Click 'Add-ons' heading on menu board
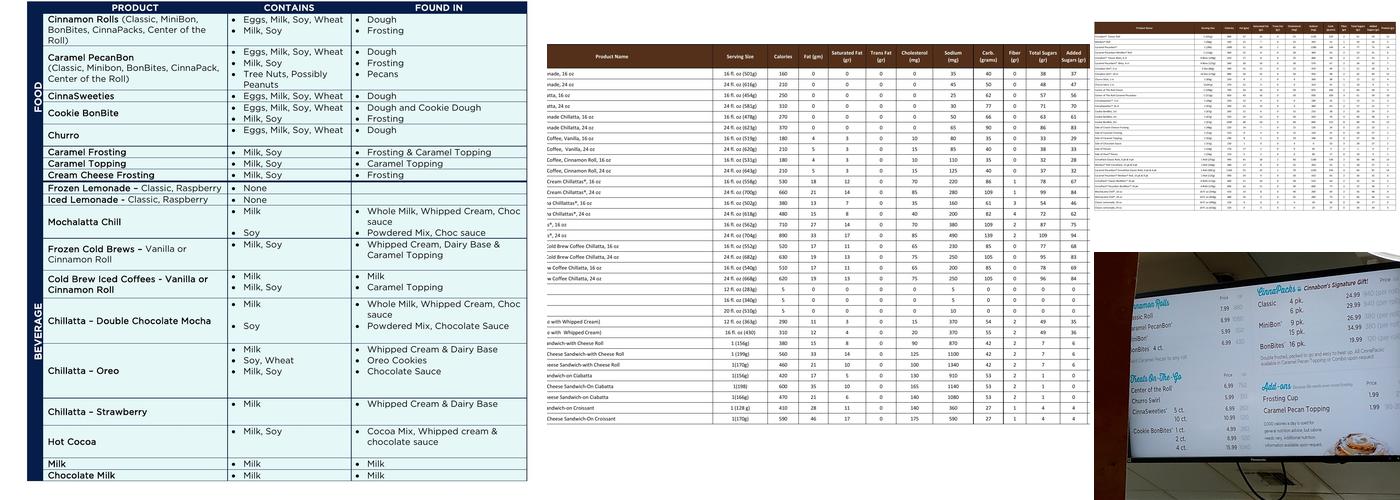The width and height of the screenshot is (1400, 500). [1276, 385]
